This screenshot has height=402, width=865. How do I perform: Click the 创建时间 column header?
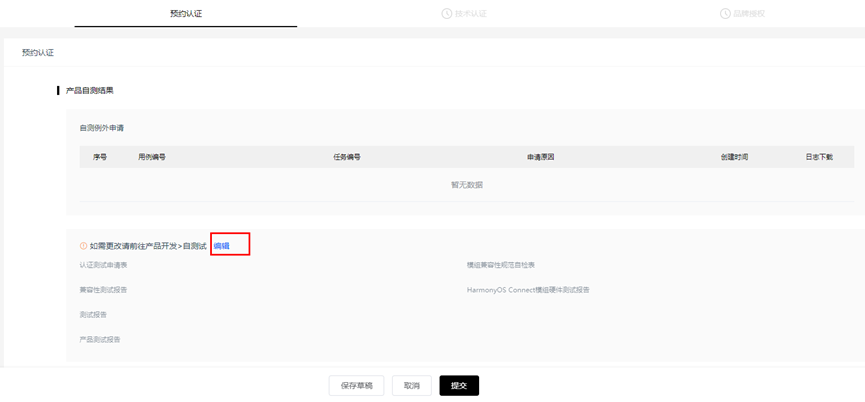click(x=734, y=157)
